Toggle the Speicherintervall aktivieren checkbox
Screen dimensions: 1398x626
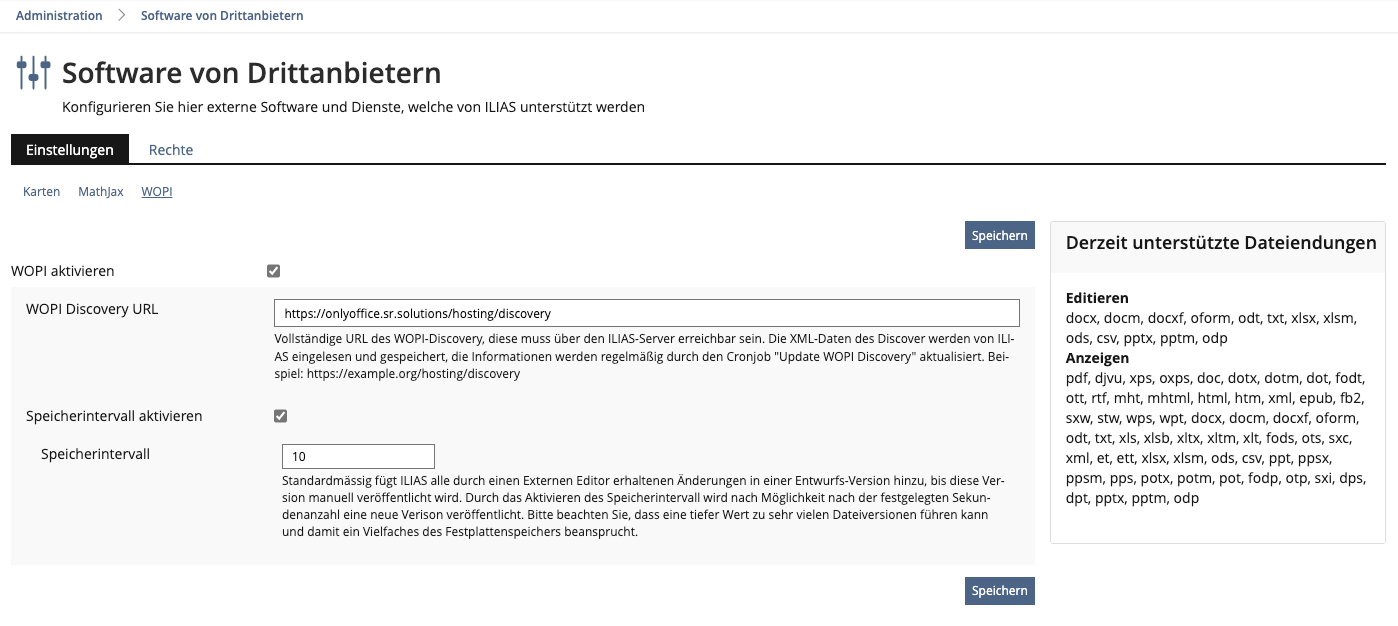point(281,416)
